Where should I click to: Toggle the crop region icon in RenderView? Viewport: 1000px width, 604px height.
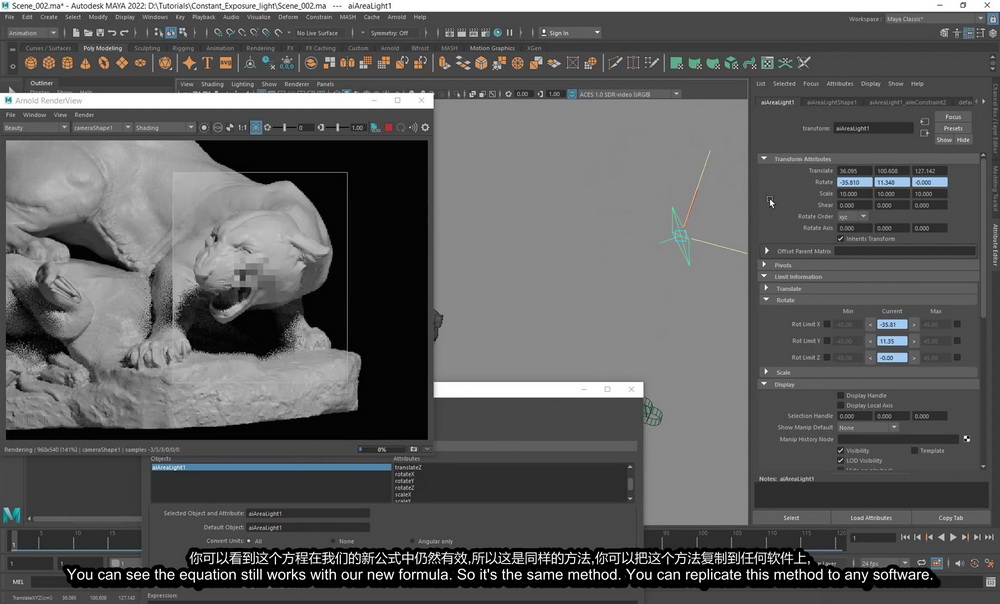(256, 128)
